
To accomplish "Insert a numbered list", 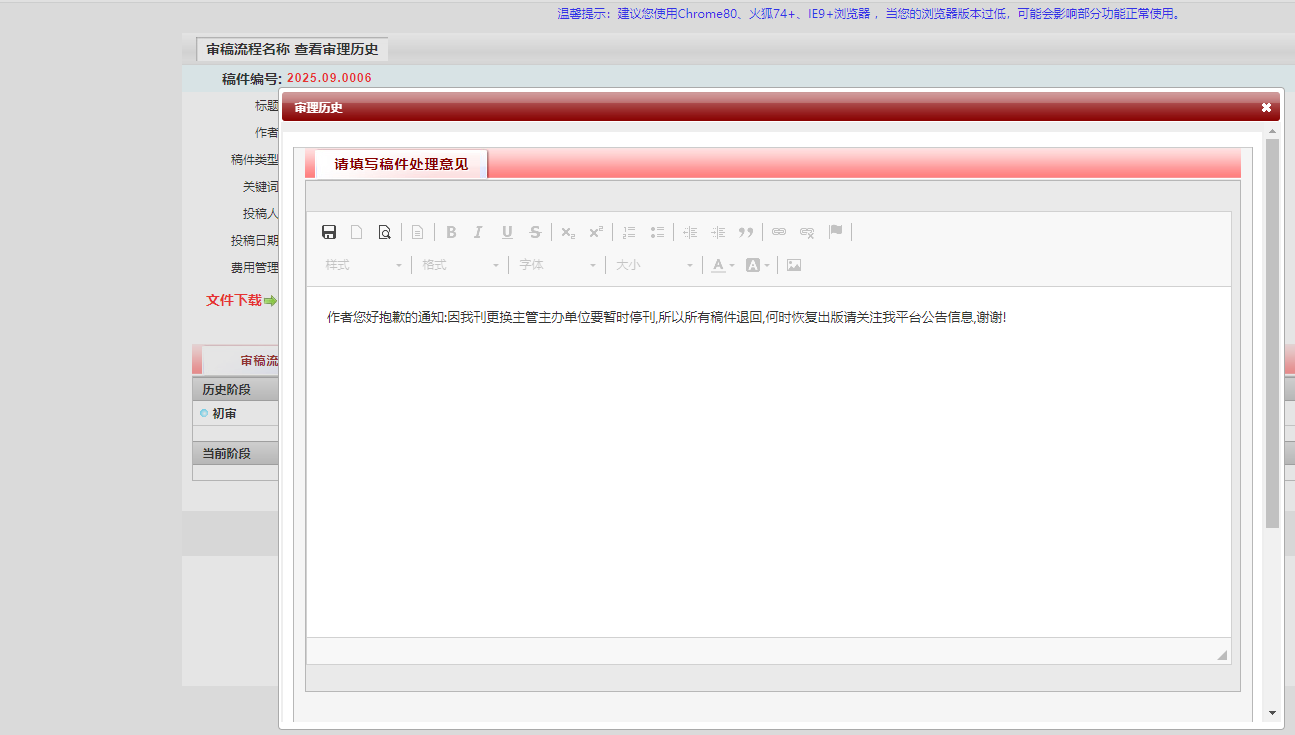I will (x=629, y=232).
